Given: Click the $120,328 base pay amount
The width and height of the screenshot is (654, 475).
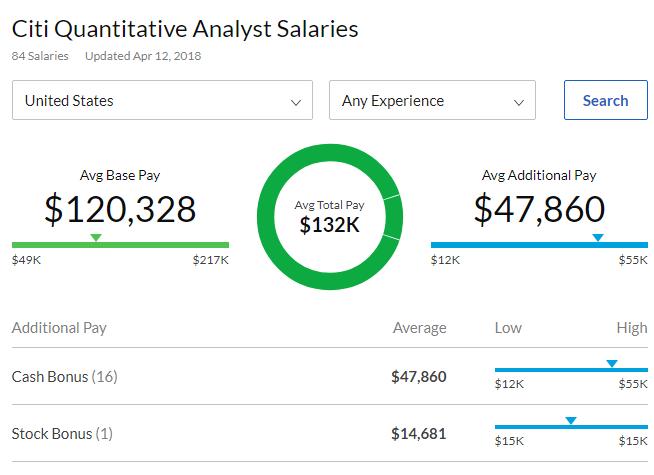Looking at the screenshot, I should pos(120,209).
